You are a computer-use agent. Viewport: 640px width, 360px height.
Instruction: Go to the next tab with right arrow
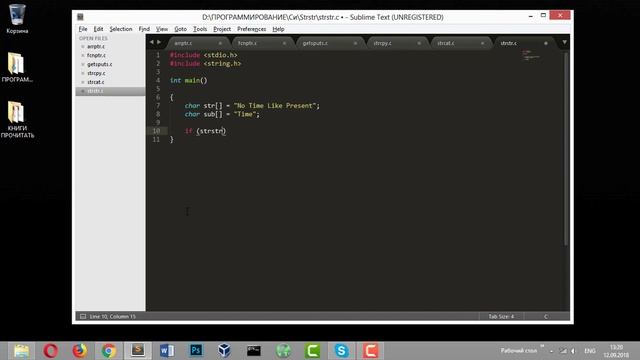tap(159, 42)
